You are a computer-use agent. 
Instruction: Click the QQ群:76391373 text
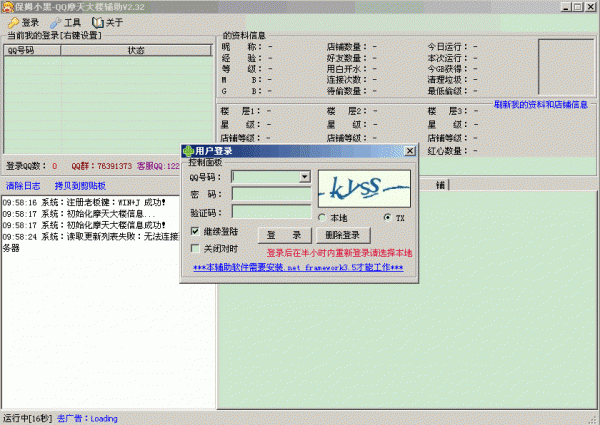tap(101, 166)
